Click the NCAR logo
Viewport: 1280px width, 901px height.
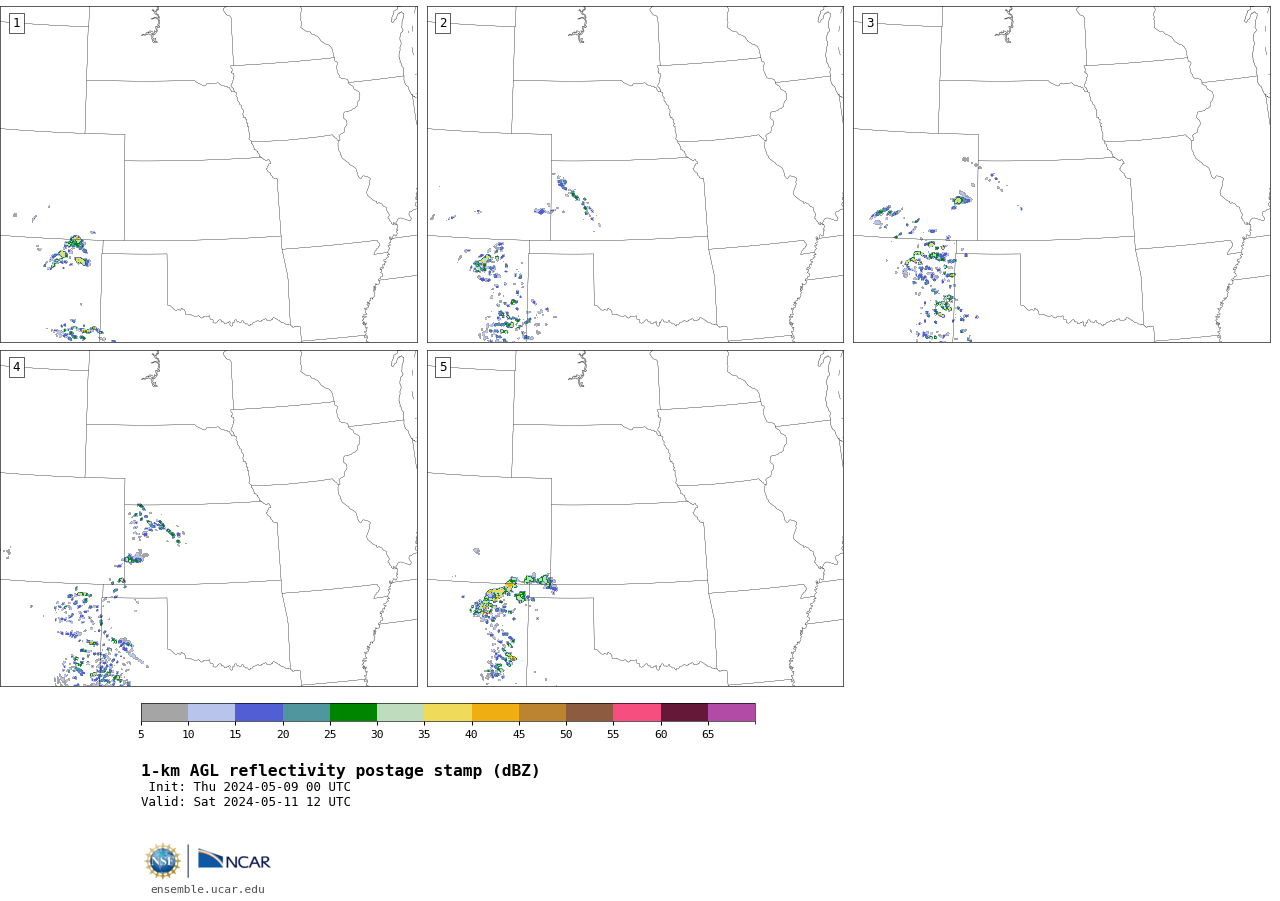pyautogui.click(x=234, y=860)
